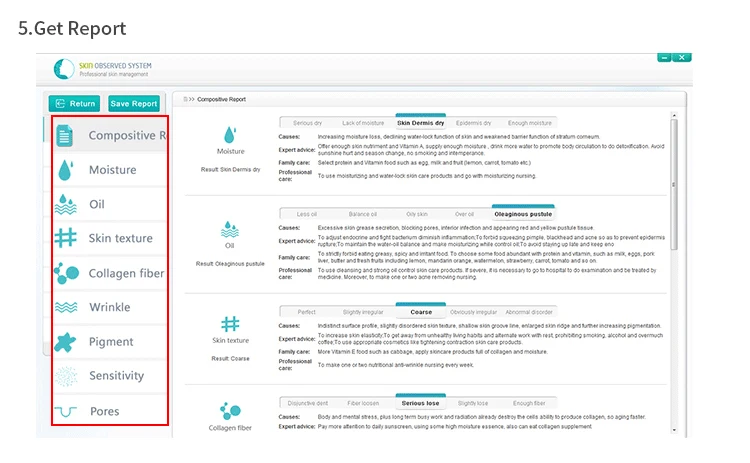Screen dimensions: 750x463
Task: Select the Serious dry moisture tab
Action: [x=307, y=123]
